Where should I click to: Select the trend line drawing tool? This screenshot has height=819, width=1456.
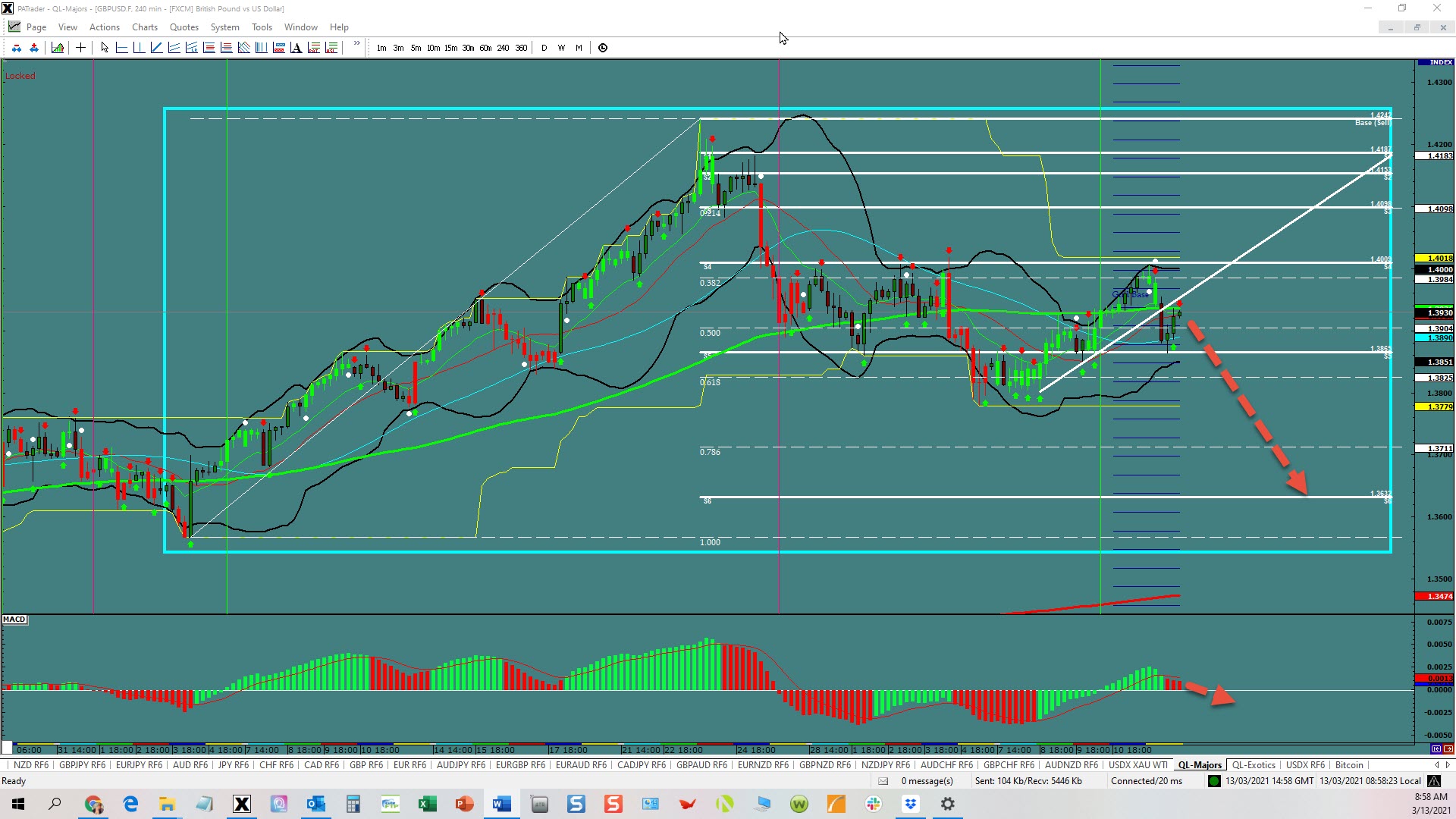click(x=156, y=48)
